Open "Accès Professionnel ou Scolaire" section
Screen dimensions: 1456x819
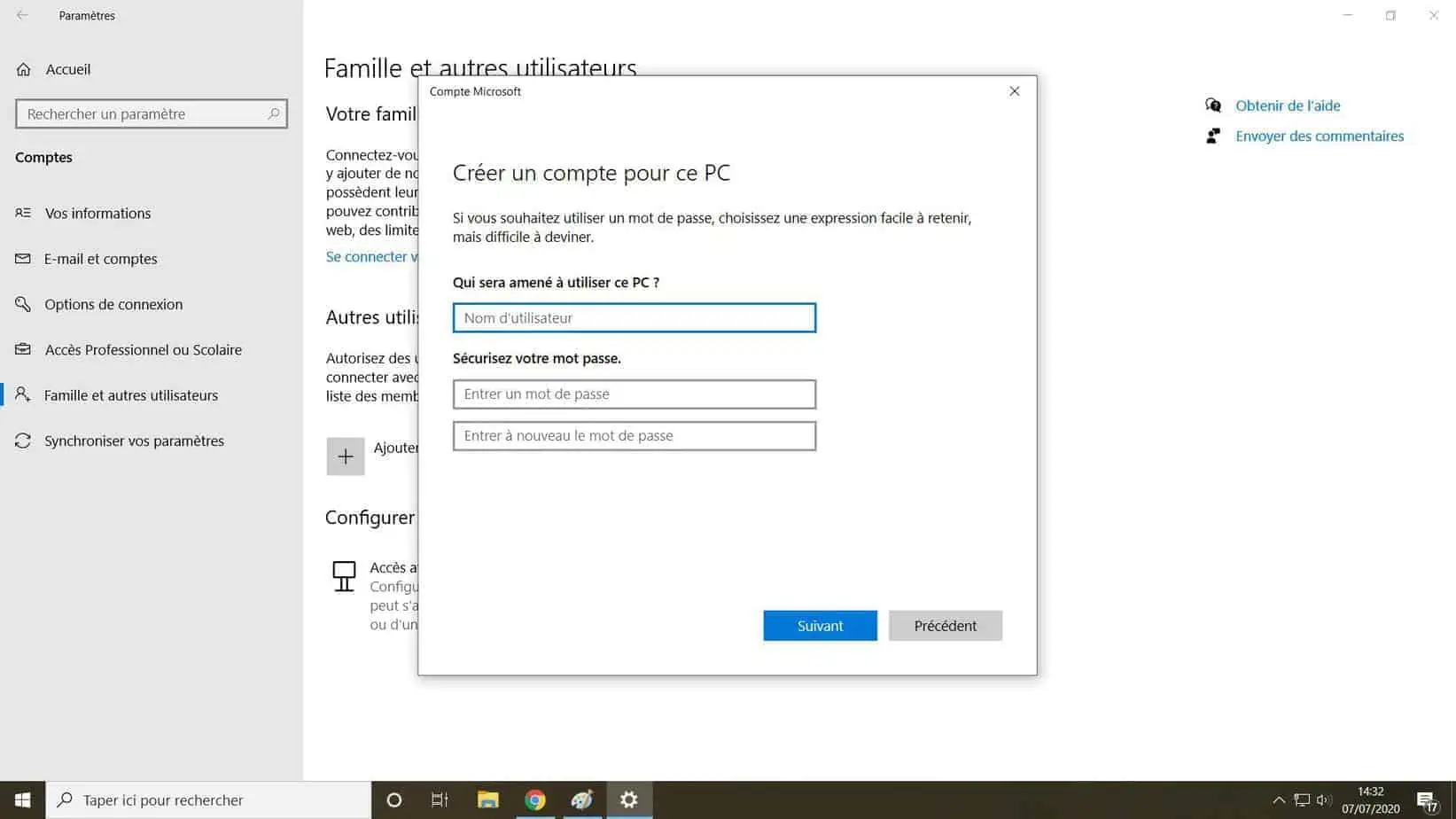[x=143, y=350]
